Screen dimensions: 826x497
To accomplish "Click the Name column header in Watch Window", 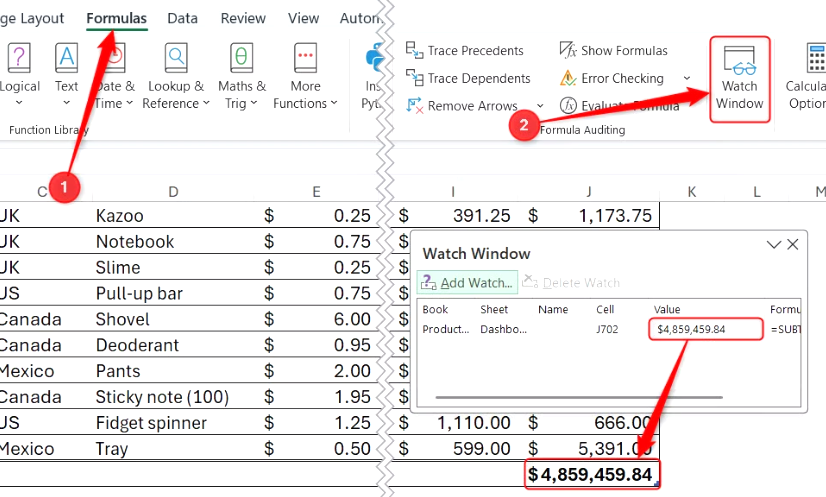I will click(x=553, y=309).
